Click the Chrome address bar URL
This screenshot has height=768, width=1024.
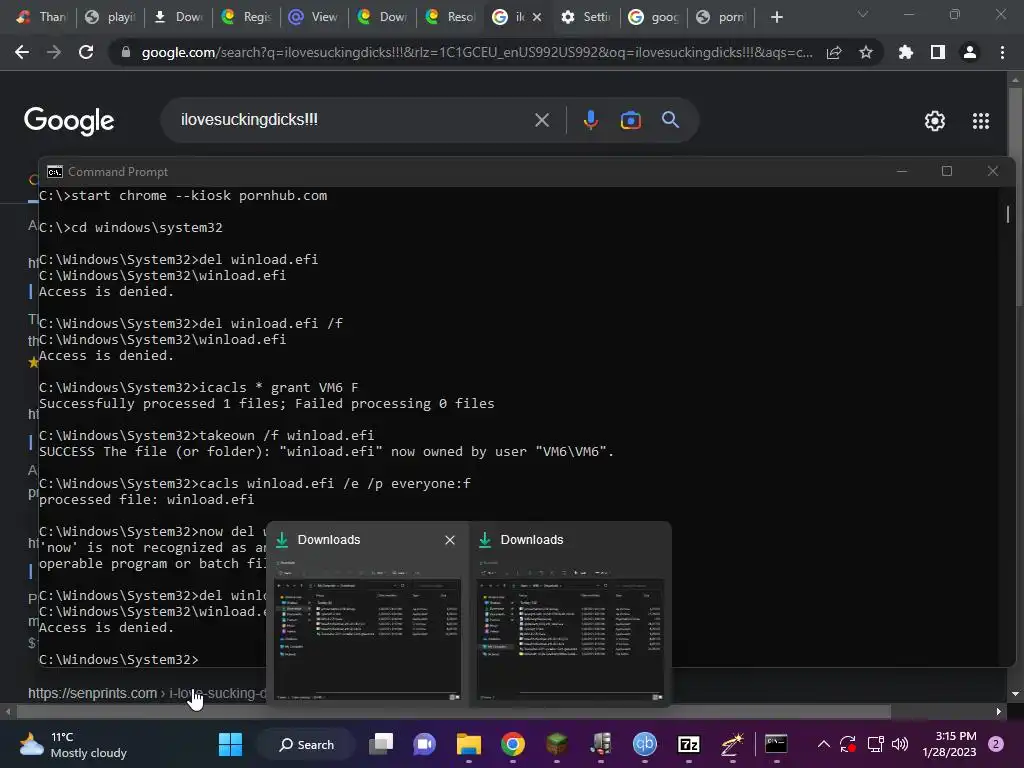pyautogui.click(x=477, y=52)
